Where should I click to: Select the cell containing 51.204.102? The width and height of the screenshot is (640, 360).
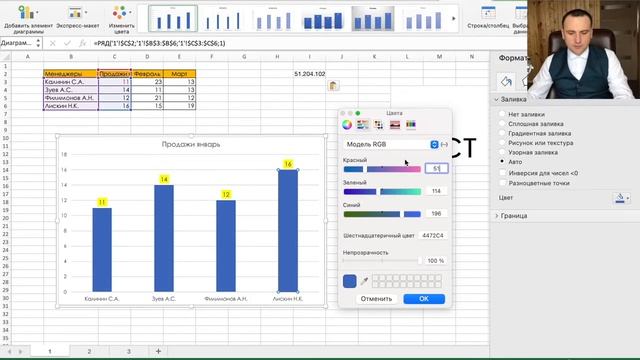coord(309,74)
